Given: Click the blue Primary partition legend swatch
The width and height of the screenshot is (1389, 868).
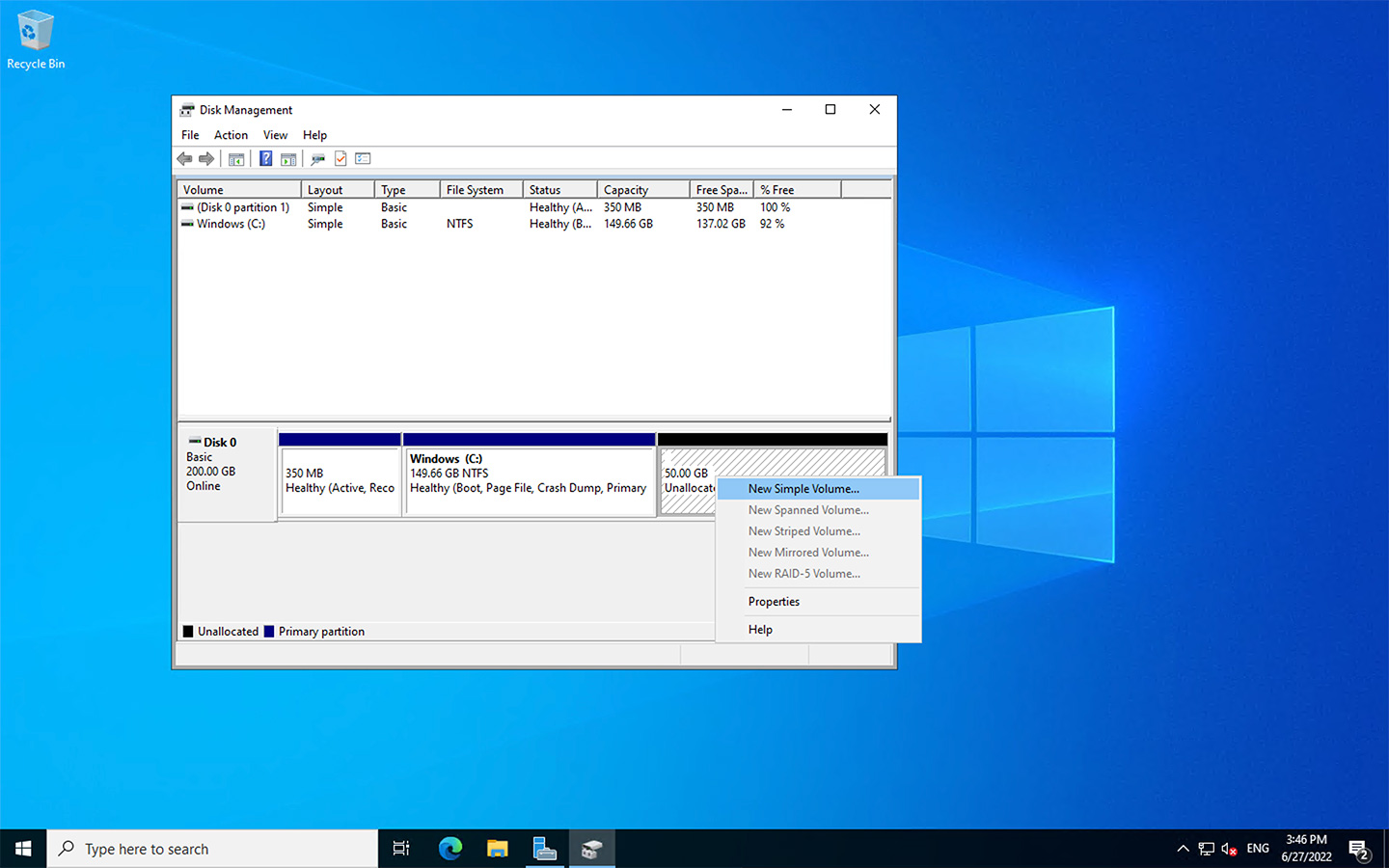Looking at the screenshot, I should coord(269,632).
